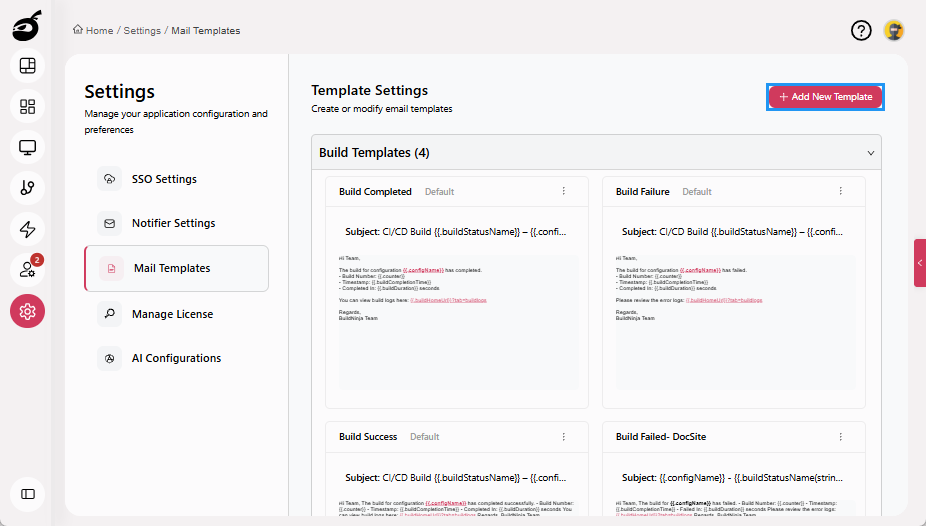Open the dashboard layout icon in sidebar
The image size is (926, 526).
(x=27, y=66)
